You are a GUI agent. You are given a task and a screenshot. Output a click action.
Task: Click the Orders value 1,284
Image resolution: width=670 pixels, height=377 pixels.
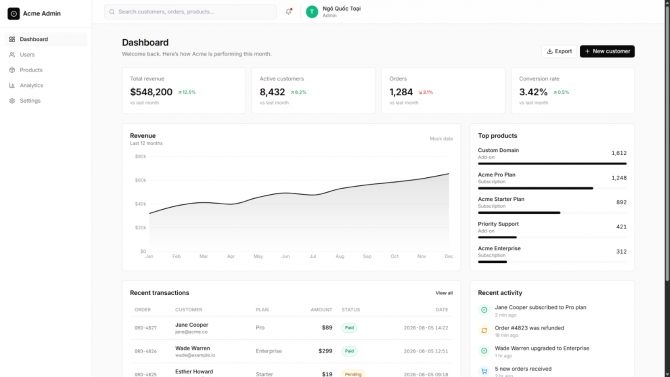click(x=401, y=92)
